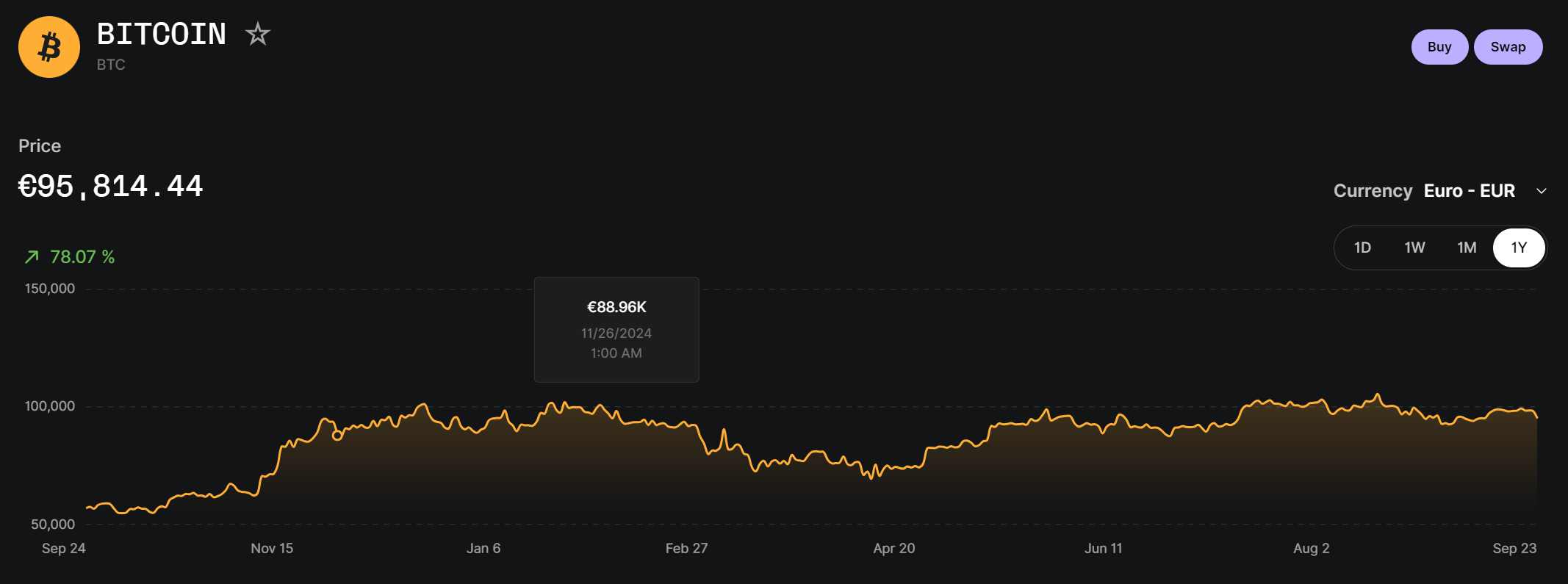Click the hovered data point marker on chart
This screenshot has height=584, width=1568.
337,436
